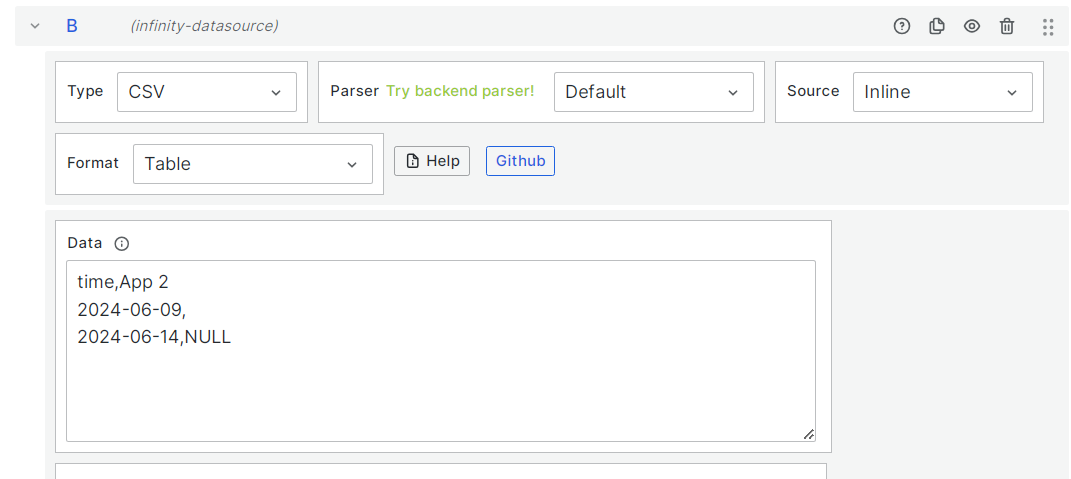1071x479 pixels.
Task: Open the Format dropdown showing Table
Action: click(x=252, y=164)
